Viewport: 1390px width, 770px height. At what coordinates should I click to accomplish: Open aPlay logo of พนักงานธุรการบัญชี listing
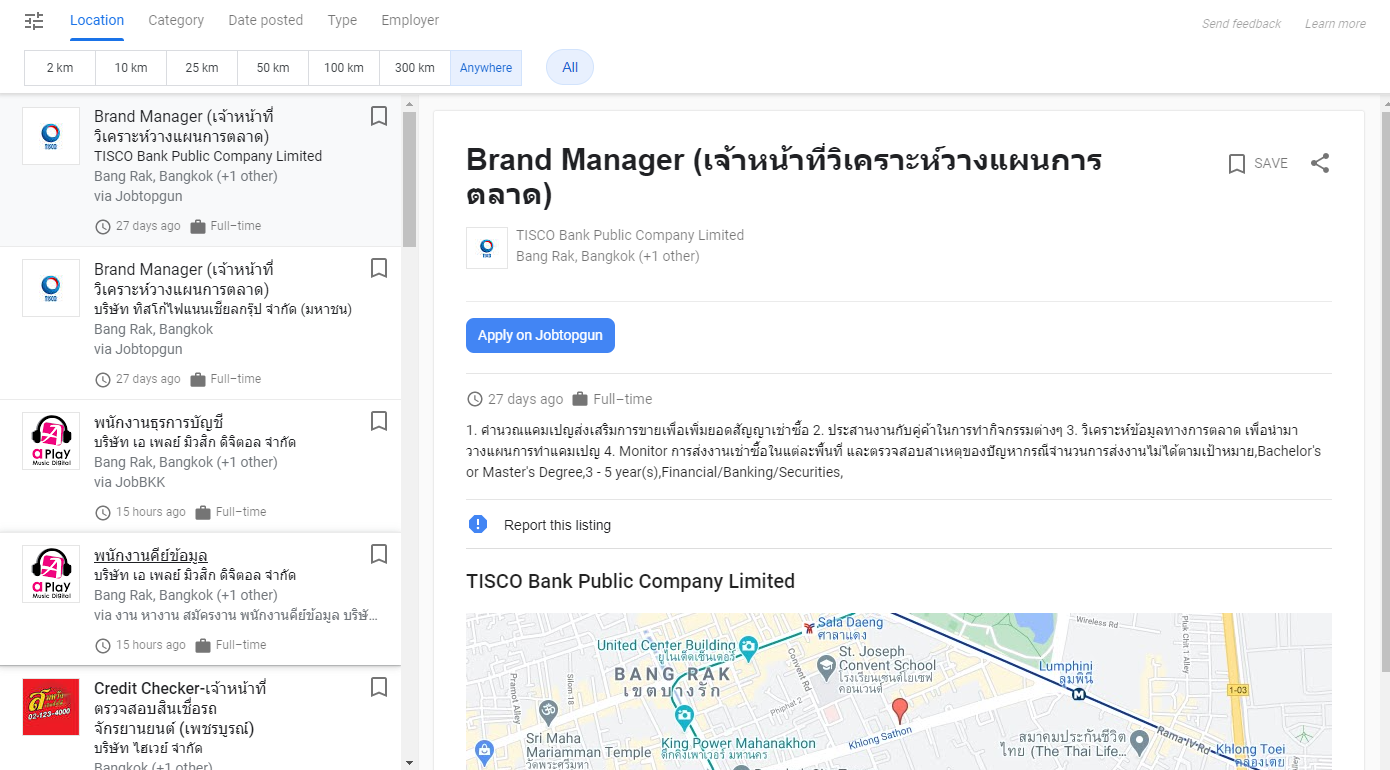tap(51, 441)
